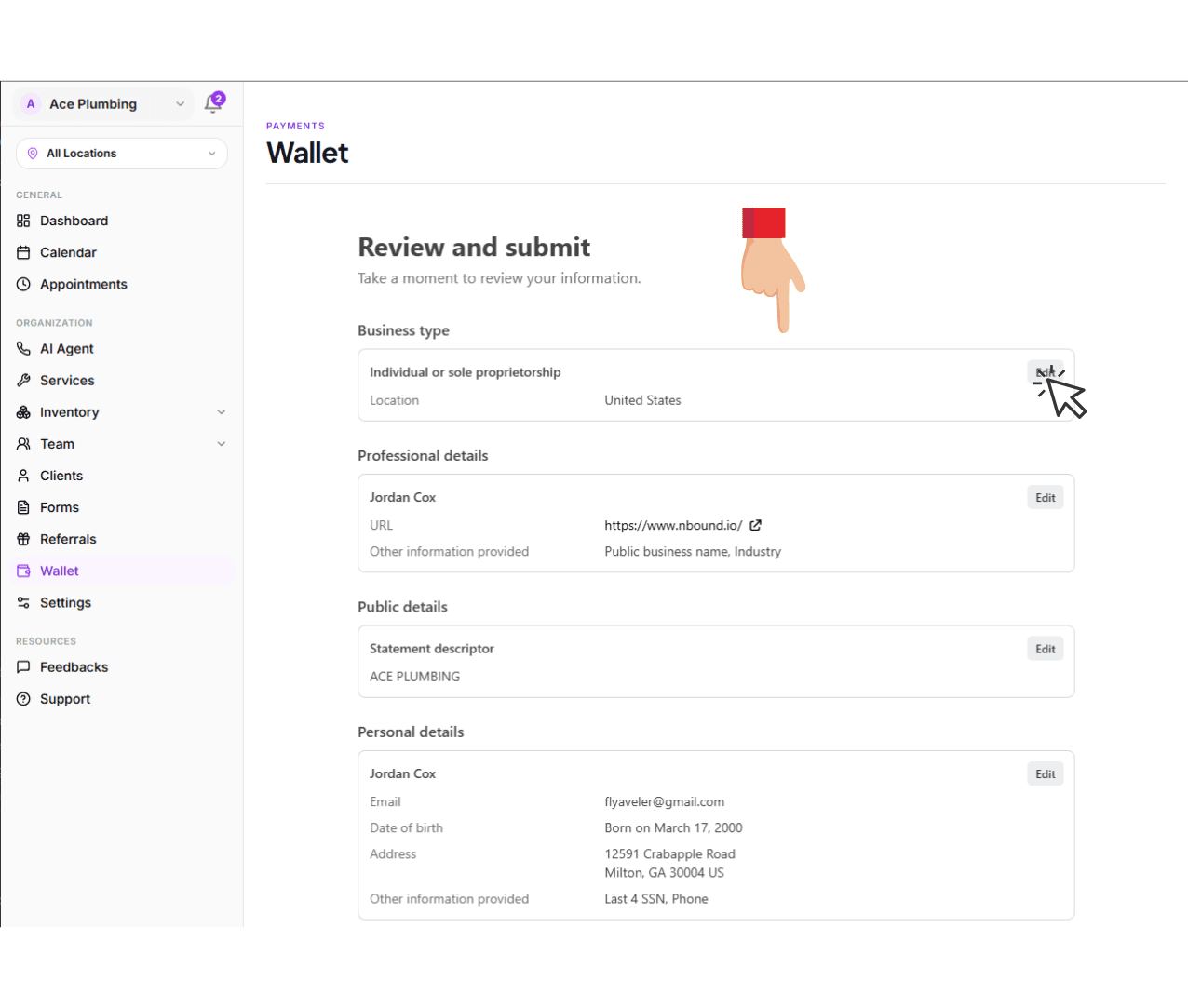The width and height of the screenshot is (1188, 1008).
Task: Open the Ace Plumbing account switcher
Action: click(x=102, y=103)
